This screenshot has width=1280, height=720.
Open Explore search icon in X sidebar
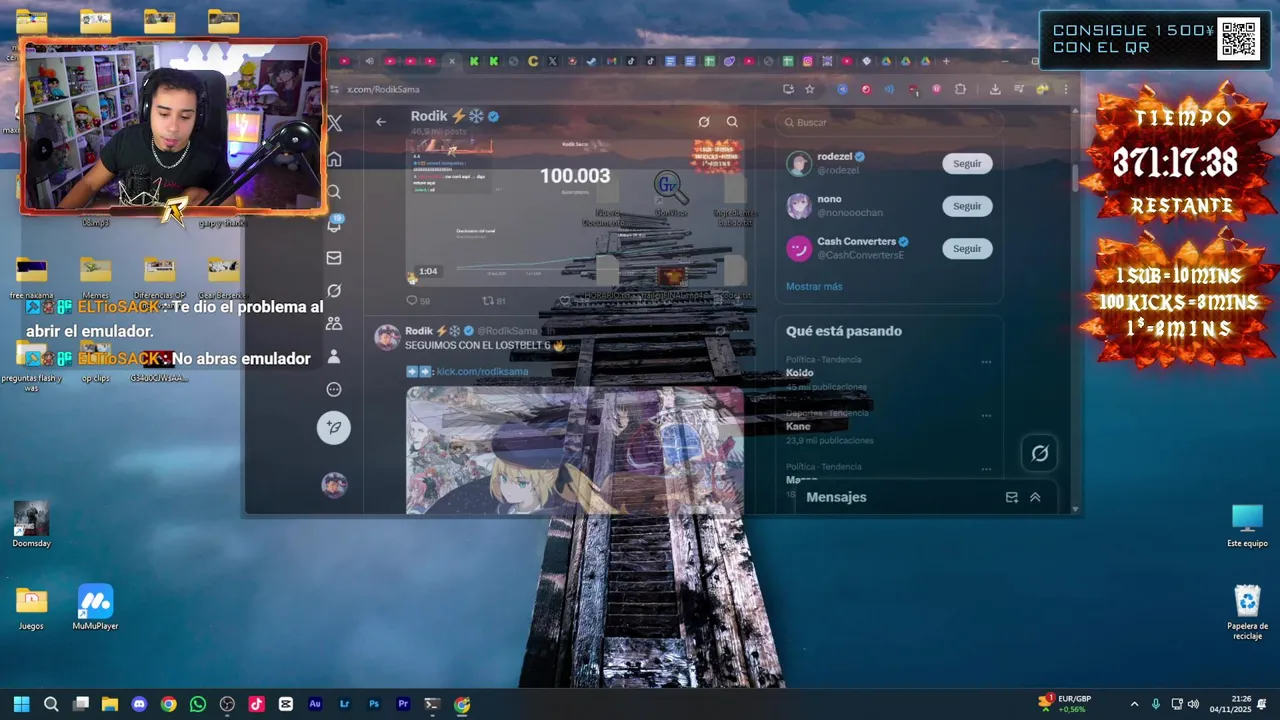[x=334, y=192]
